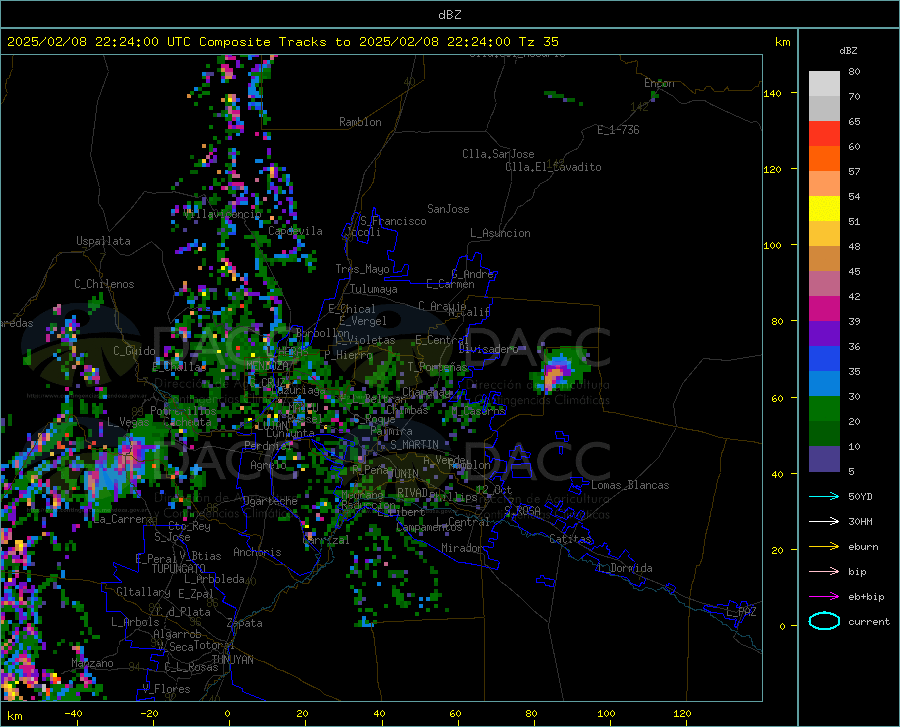Image resolution: width=900 pixels, height=727 pixels.
Task: Click the TUNUYAN place label
Action: pyautogui.click(x=232, y=660)
